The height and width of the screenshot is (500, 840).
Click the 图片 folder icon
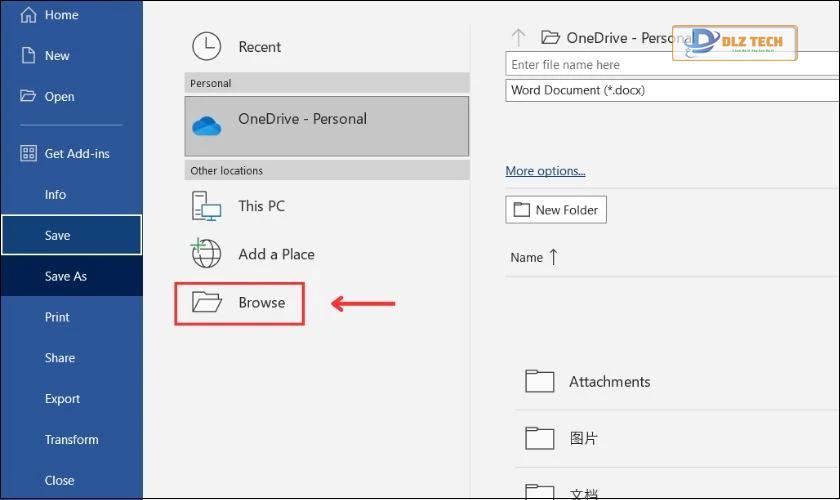[539, 438]
